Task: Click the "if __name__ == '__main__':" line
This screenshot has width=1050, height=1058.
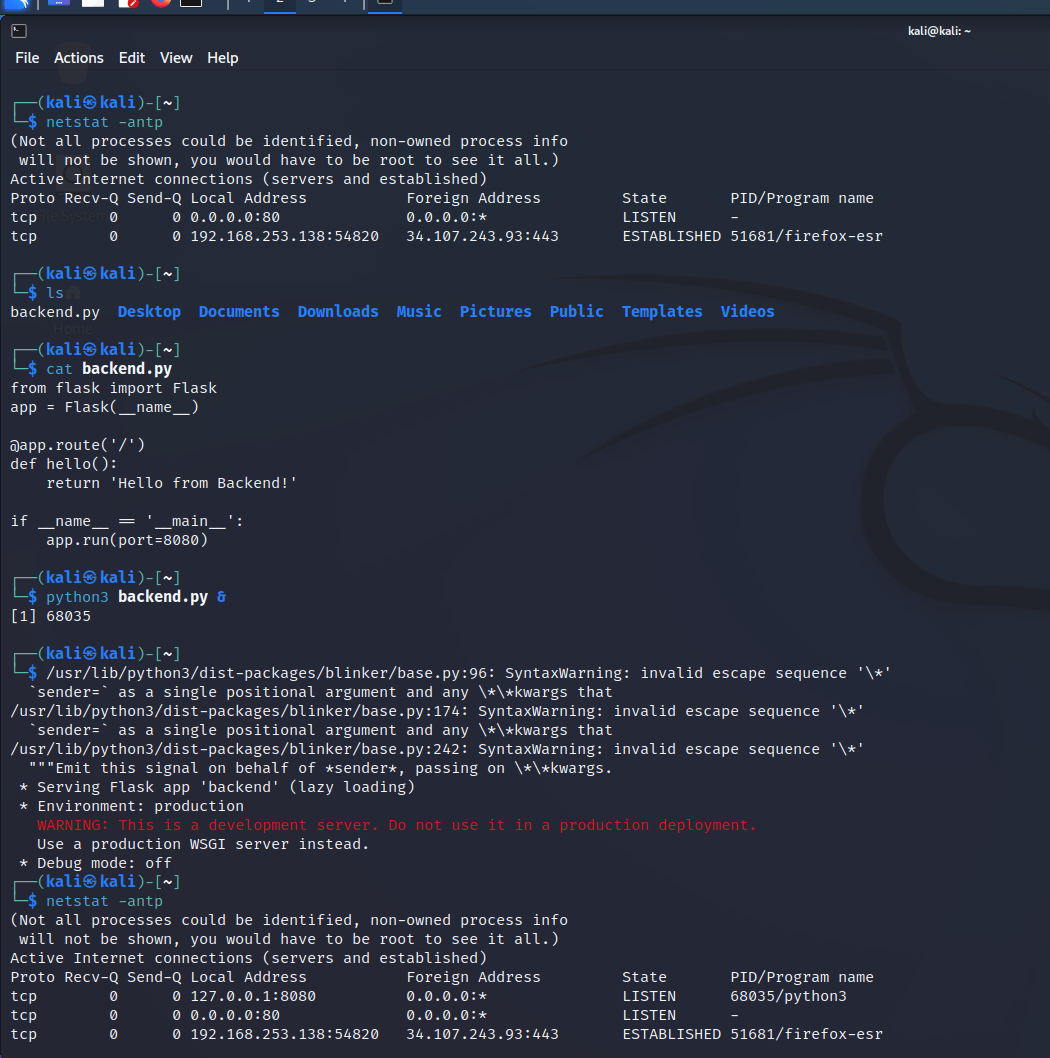Action: click(127, 521)
